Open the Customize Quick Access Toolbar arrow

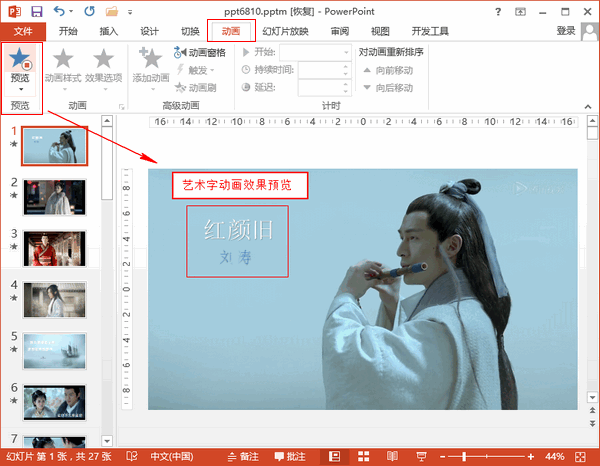pos(130,12)
